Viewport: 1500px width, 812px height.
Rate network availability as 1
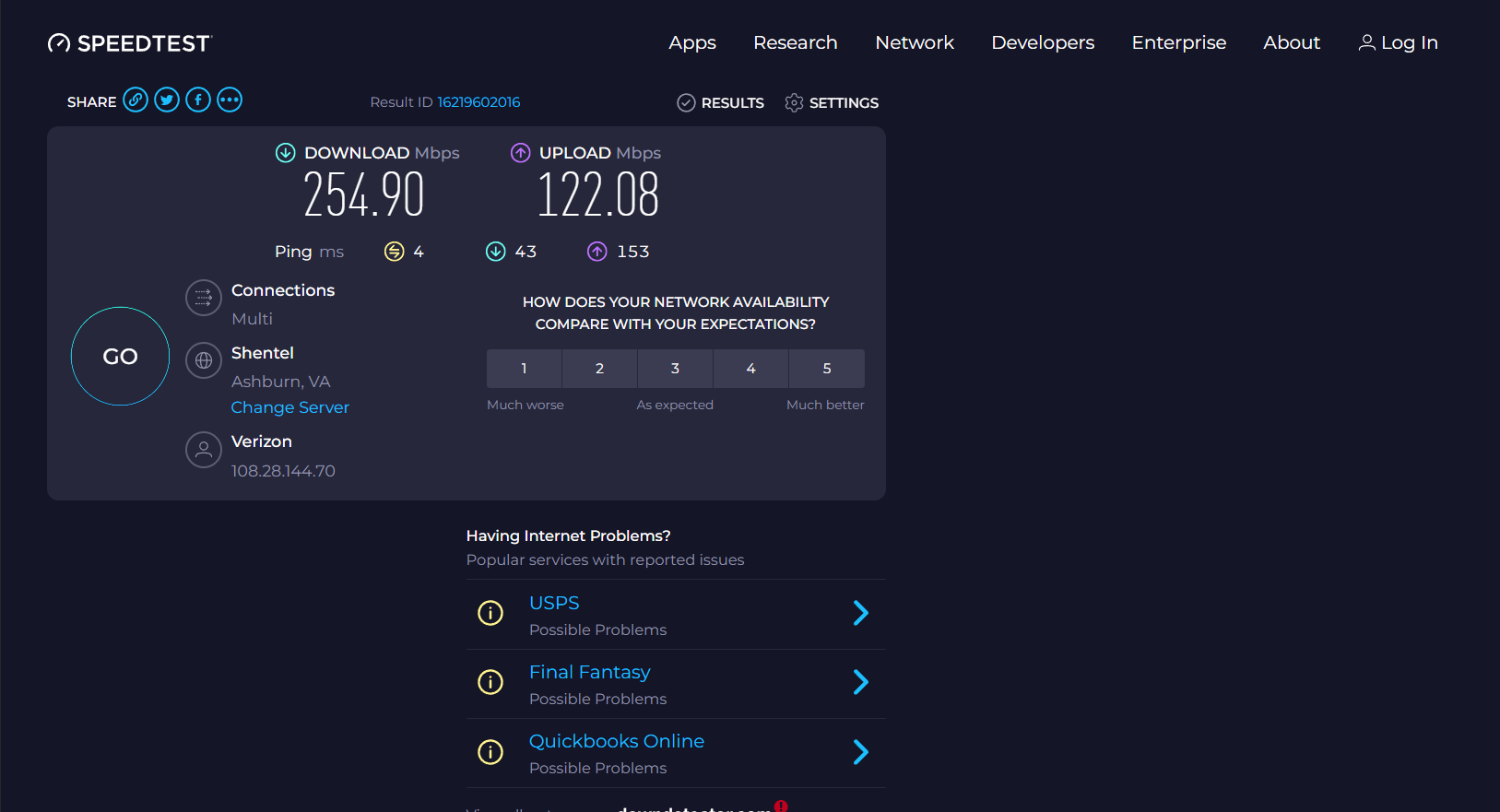[524, 369]
